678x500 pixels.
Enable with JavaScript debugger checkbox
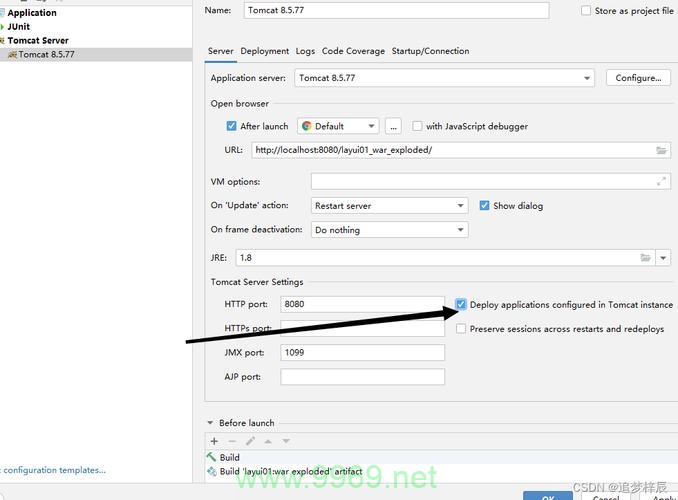(417, 126)
